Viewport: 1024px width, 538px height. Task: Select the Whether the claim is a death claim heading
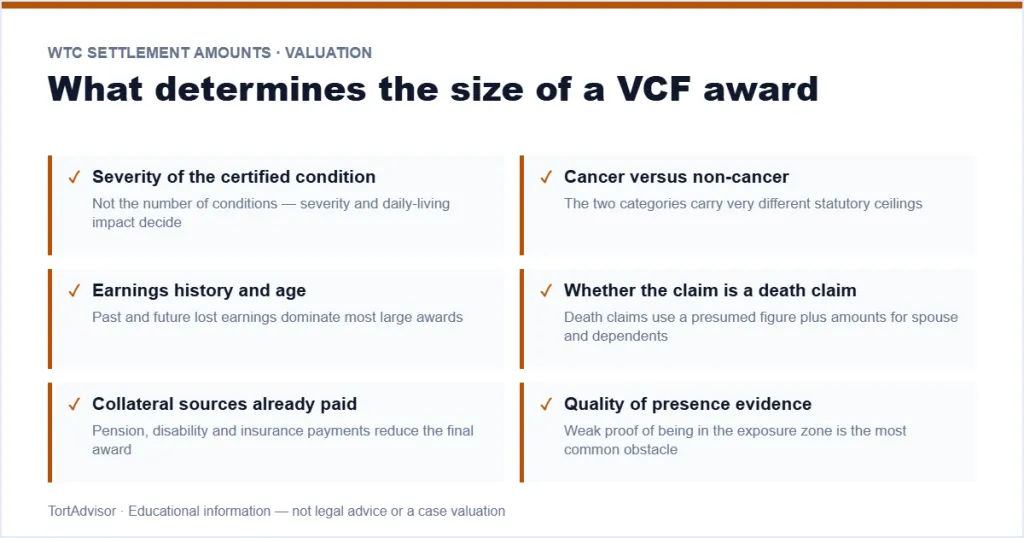tap(710, 291)
